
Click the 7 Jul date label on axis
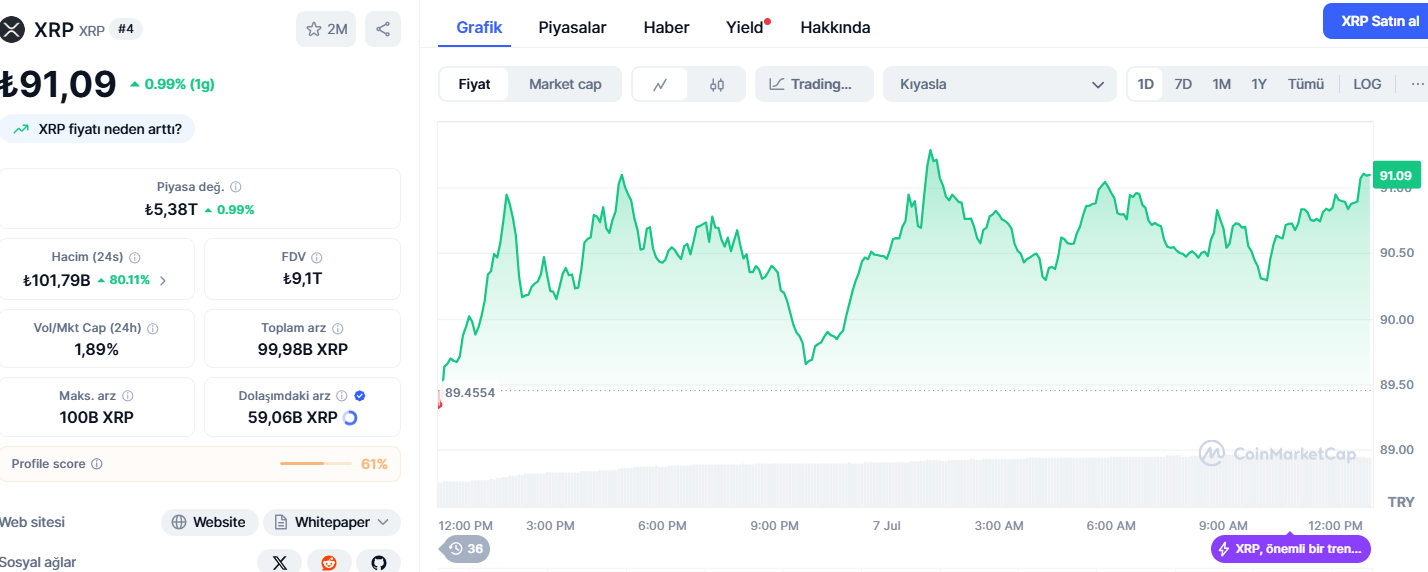coord(887,525)
